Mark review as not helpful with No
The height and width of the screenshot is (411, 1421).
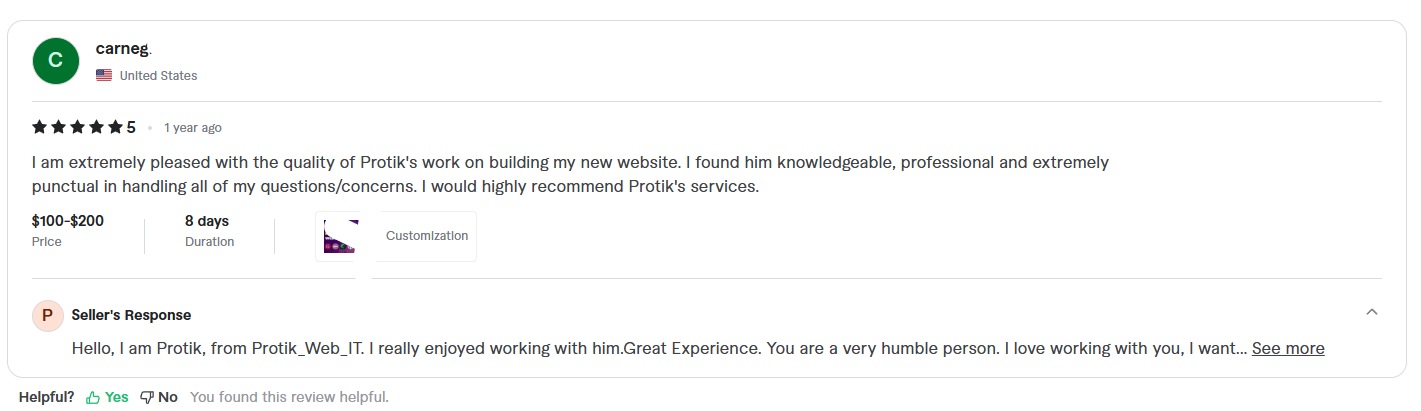click(x=168, y=397)
